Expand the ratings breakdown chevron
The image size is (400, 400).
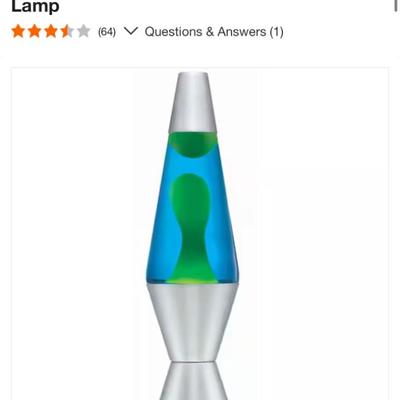tap(131, 31)
